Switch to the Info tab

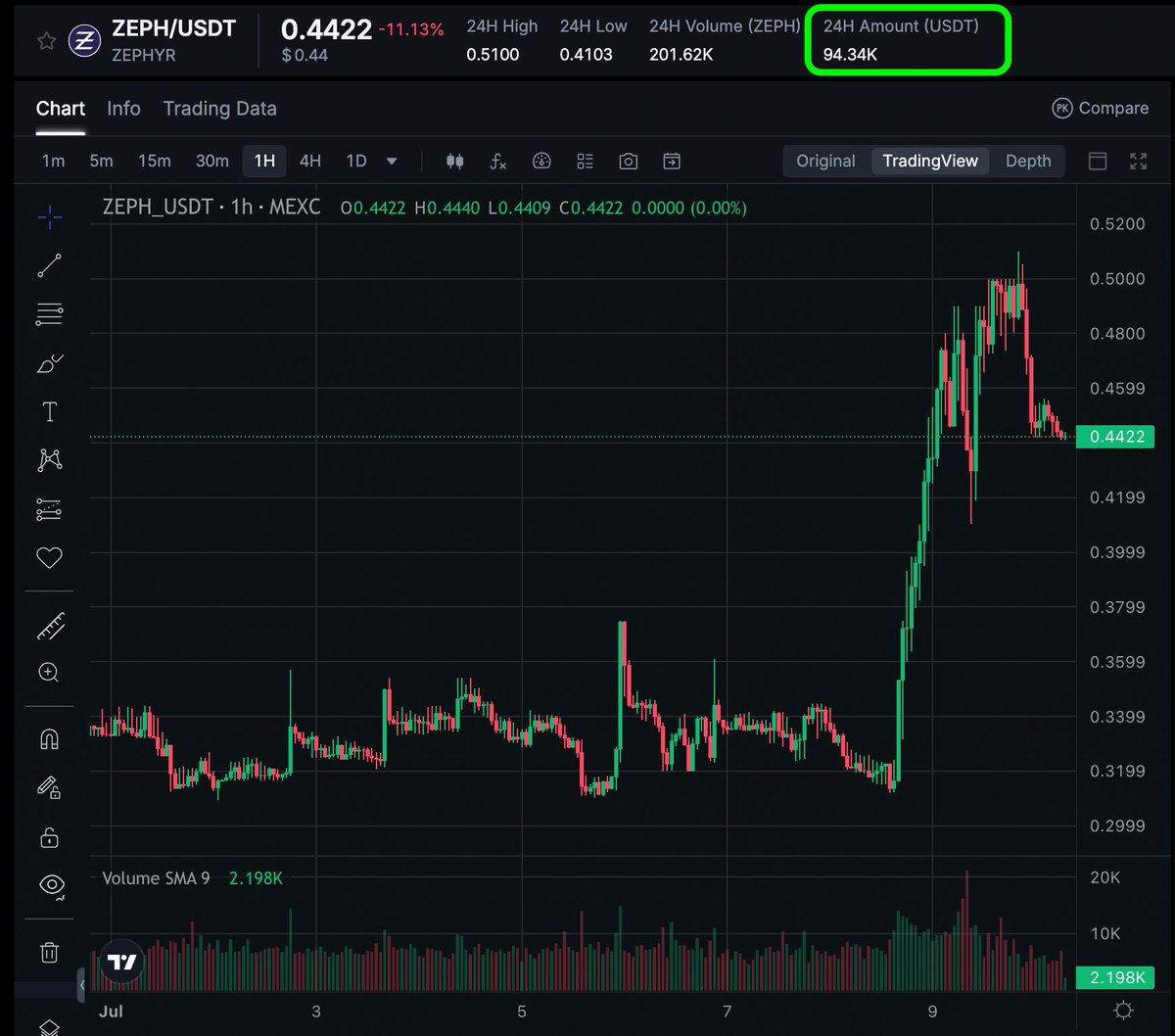click(123, 109)
